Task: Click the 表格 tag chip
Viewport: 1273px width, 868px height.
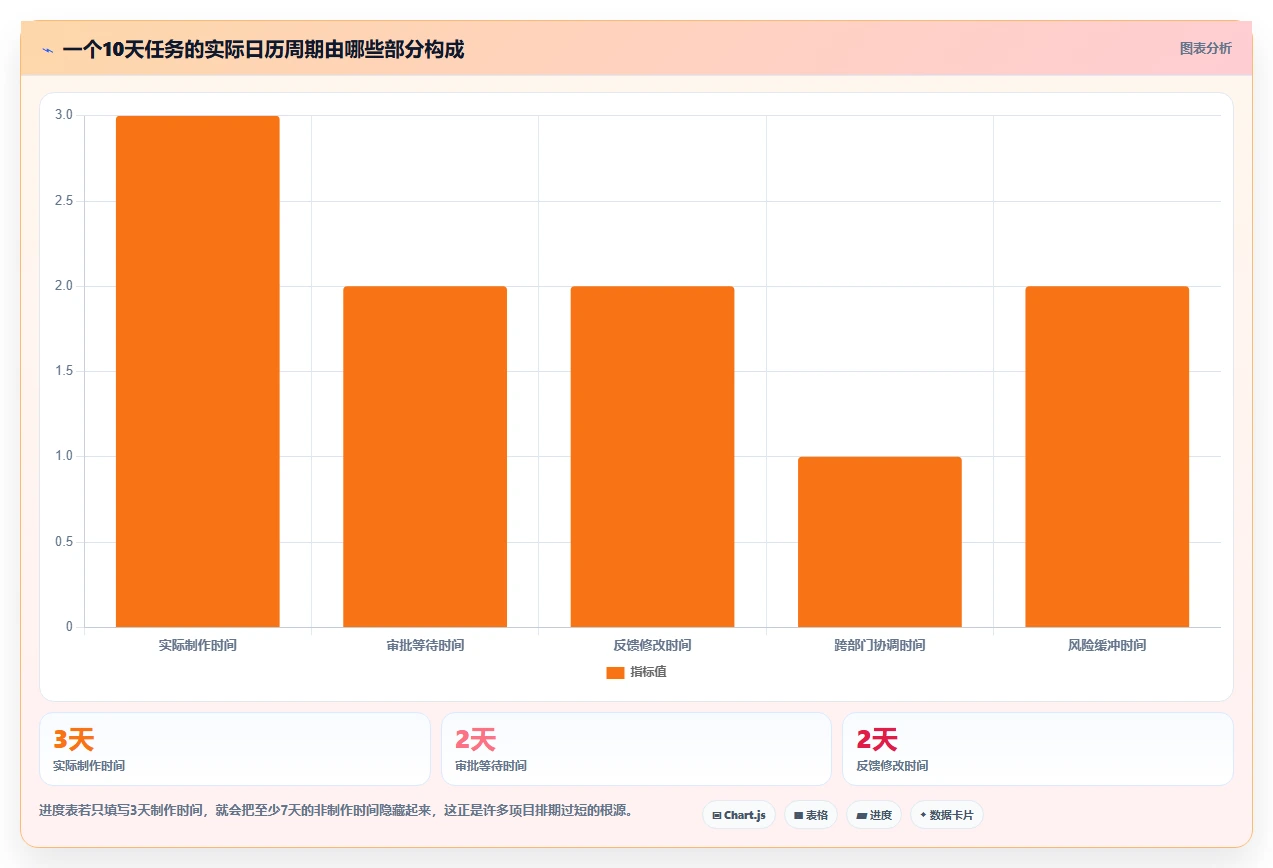Action: click(x=811, y=815)
